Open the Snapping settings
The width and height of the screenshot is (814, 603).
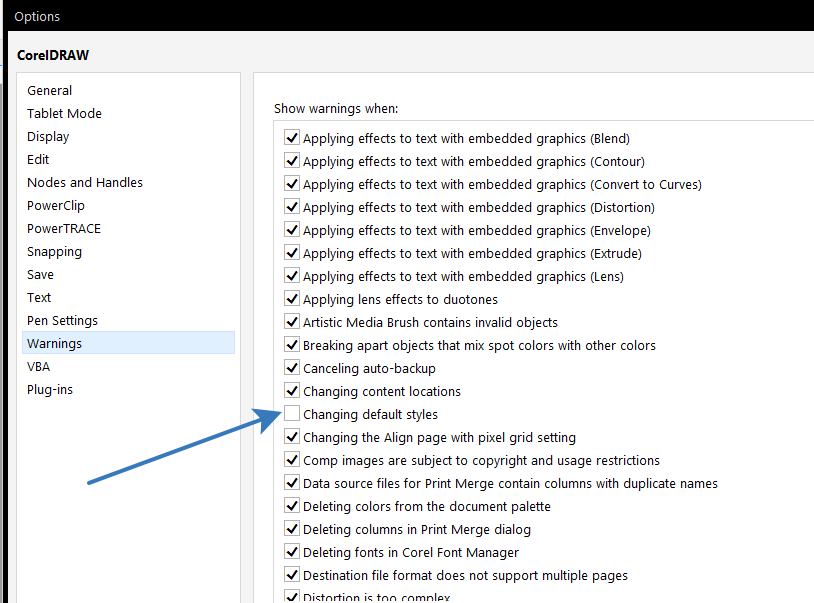coord(55,251)
